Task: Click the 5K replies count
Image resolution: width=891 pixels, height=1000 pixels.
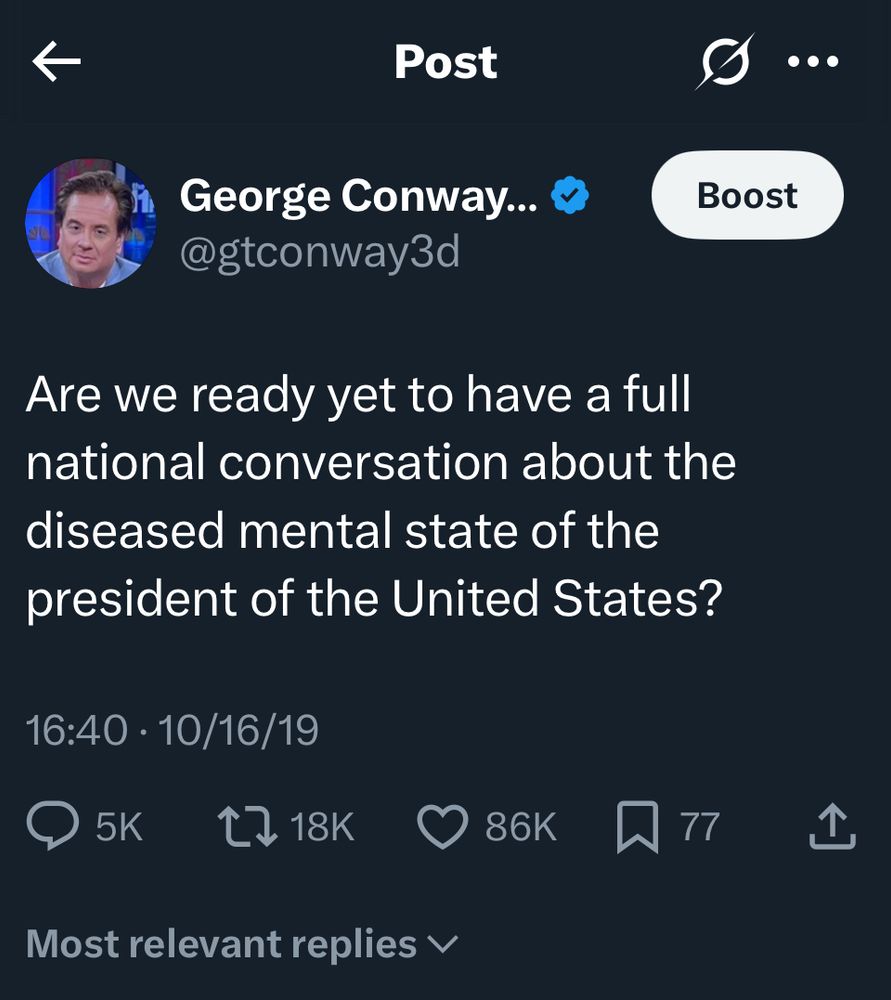Action: (119, 827)
